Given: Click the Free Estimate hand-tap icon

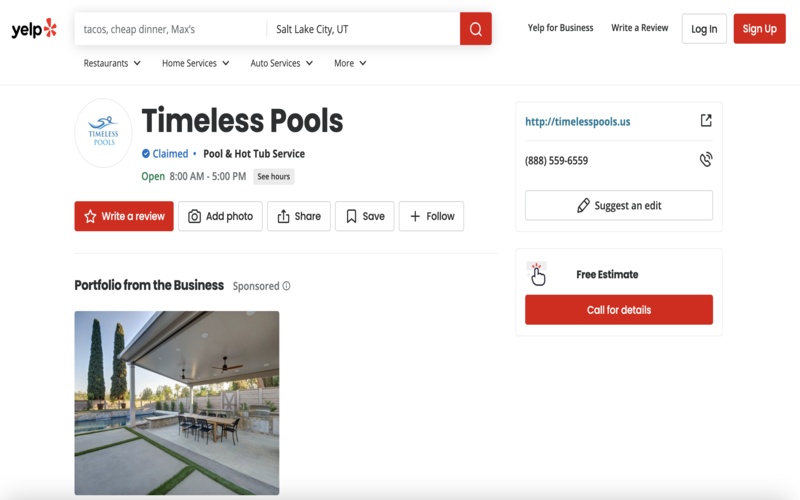Looking at the screenshot, I should coord(537,274).
